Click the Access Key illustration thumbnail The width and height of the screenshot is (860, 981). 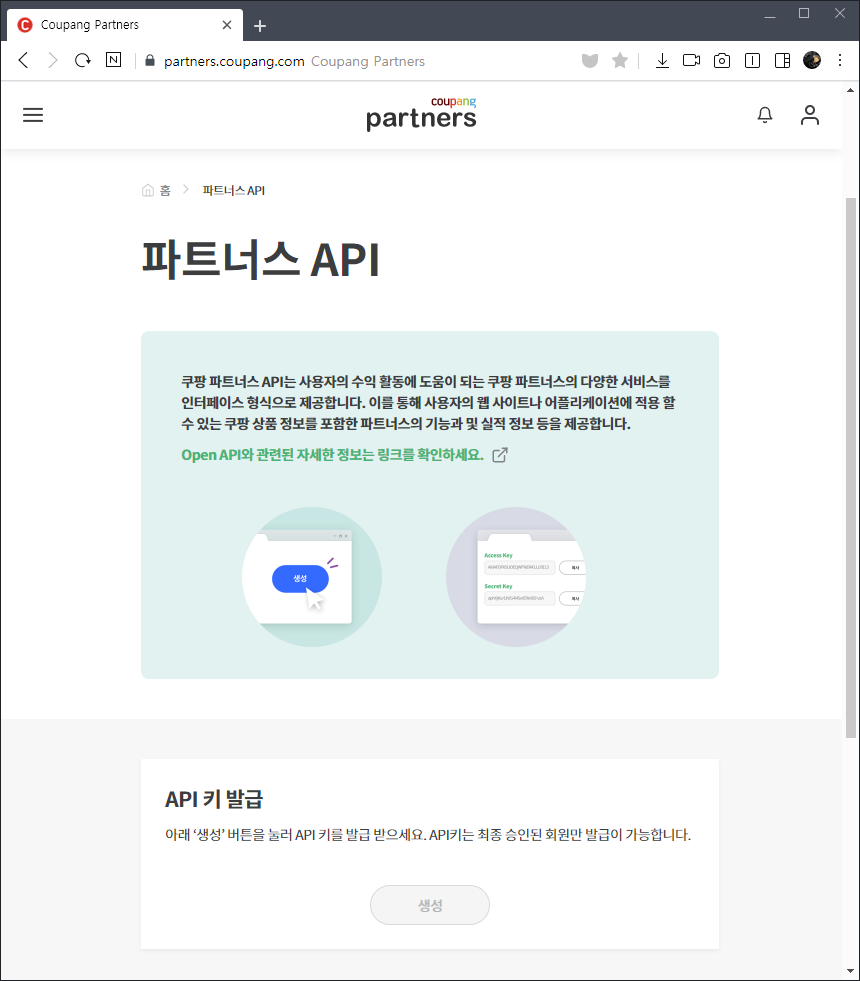516,576
